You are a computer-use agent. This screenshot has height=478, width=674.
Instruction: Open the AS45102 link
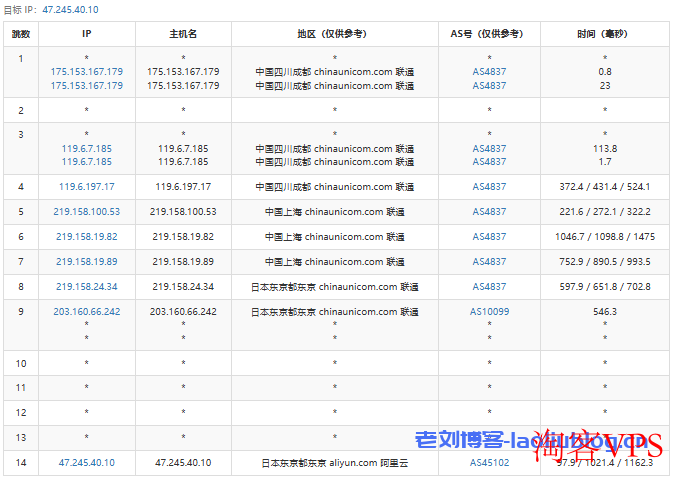coord(489,463)
